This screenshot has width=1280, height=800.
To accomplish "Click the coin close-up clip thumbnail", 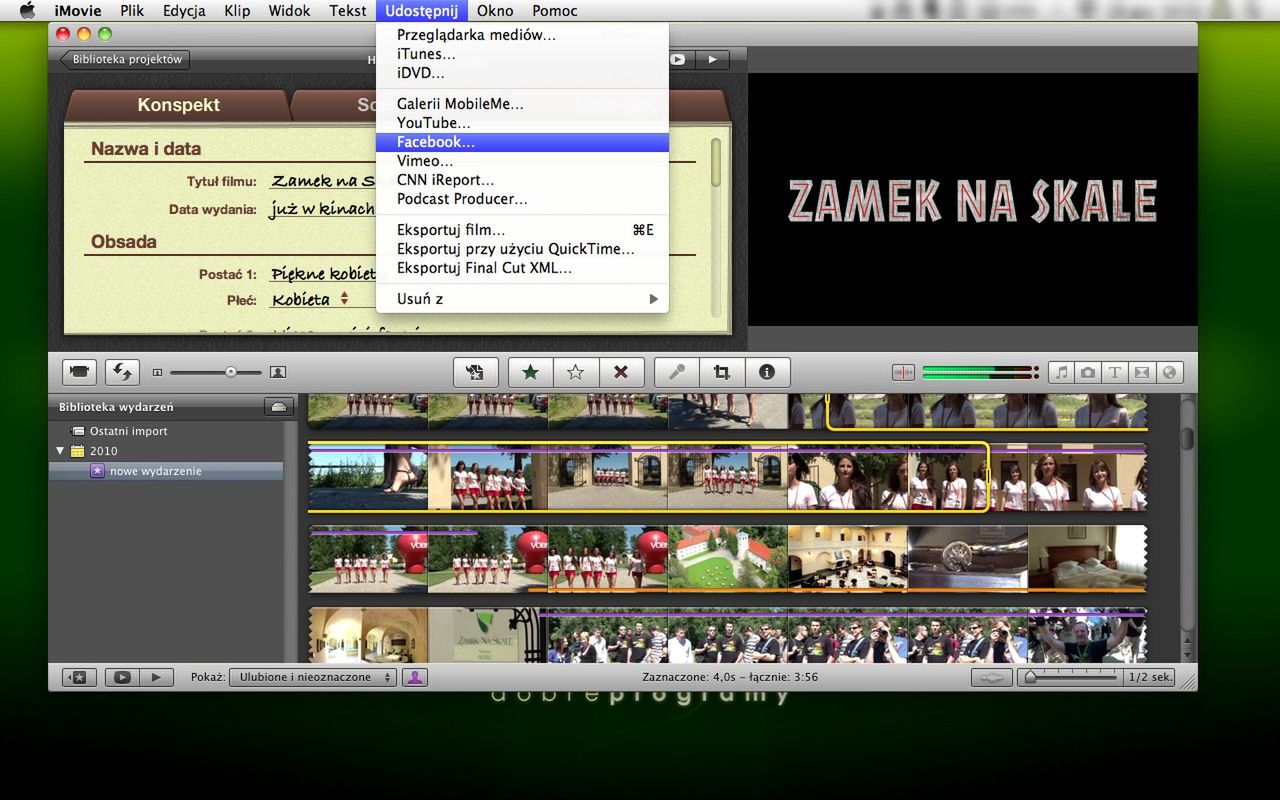I will click(968, 559).
